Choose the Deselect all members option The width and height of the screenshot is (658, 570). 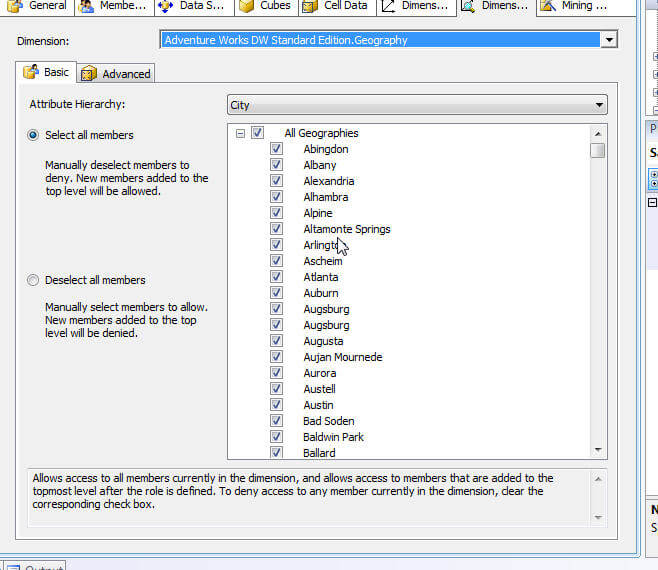(34, 280)
